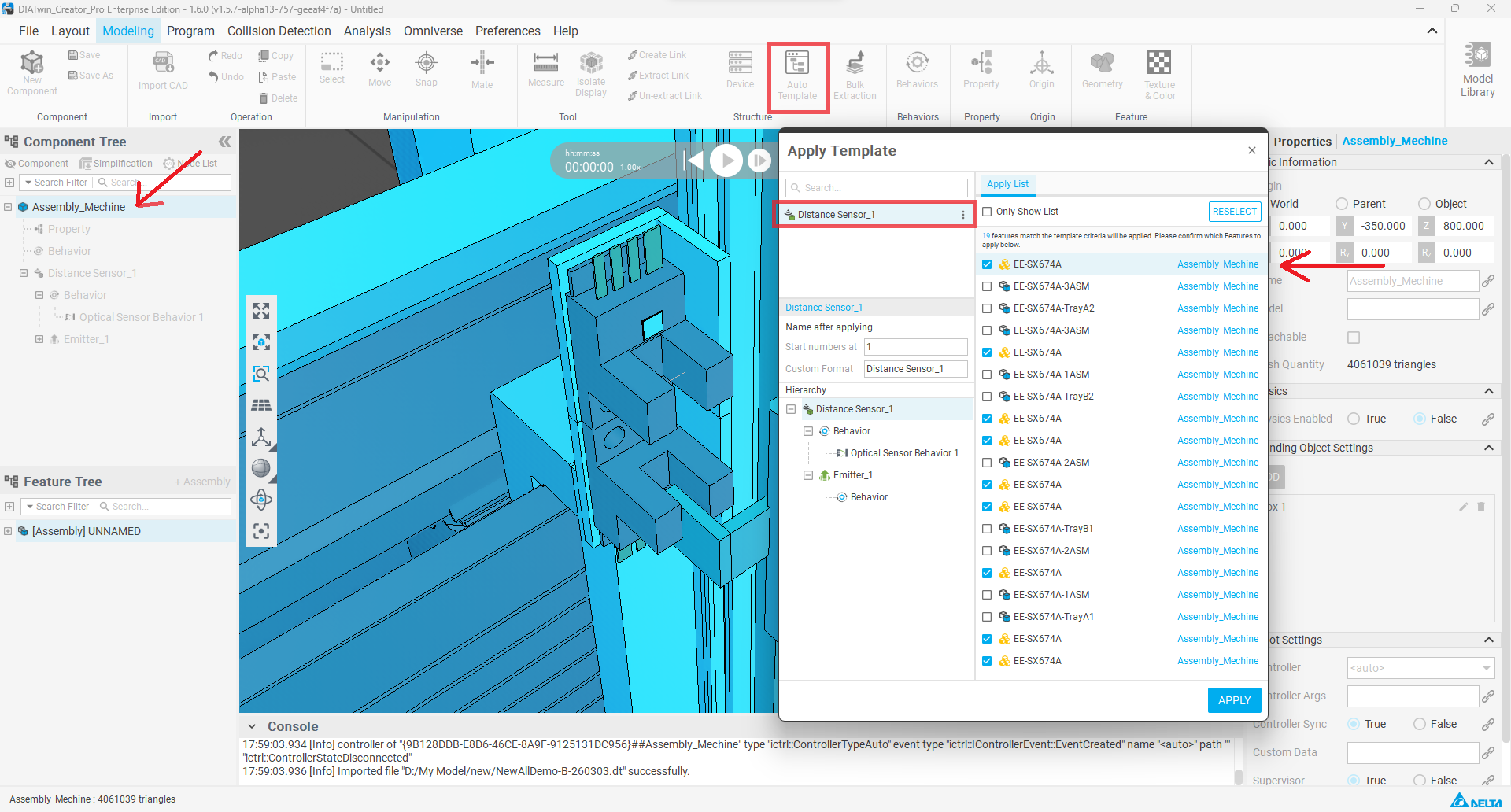Screen dimensions: 1511x812
Task: Select the Parent origin radio button
Action: point(1342,204)
